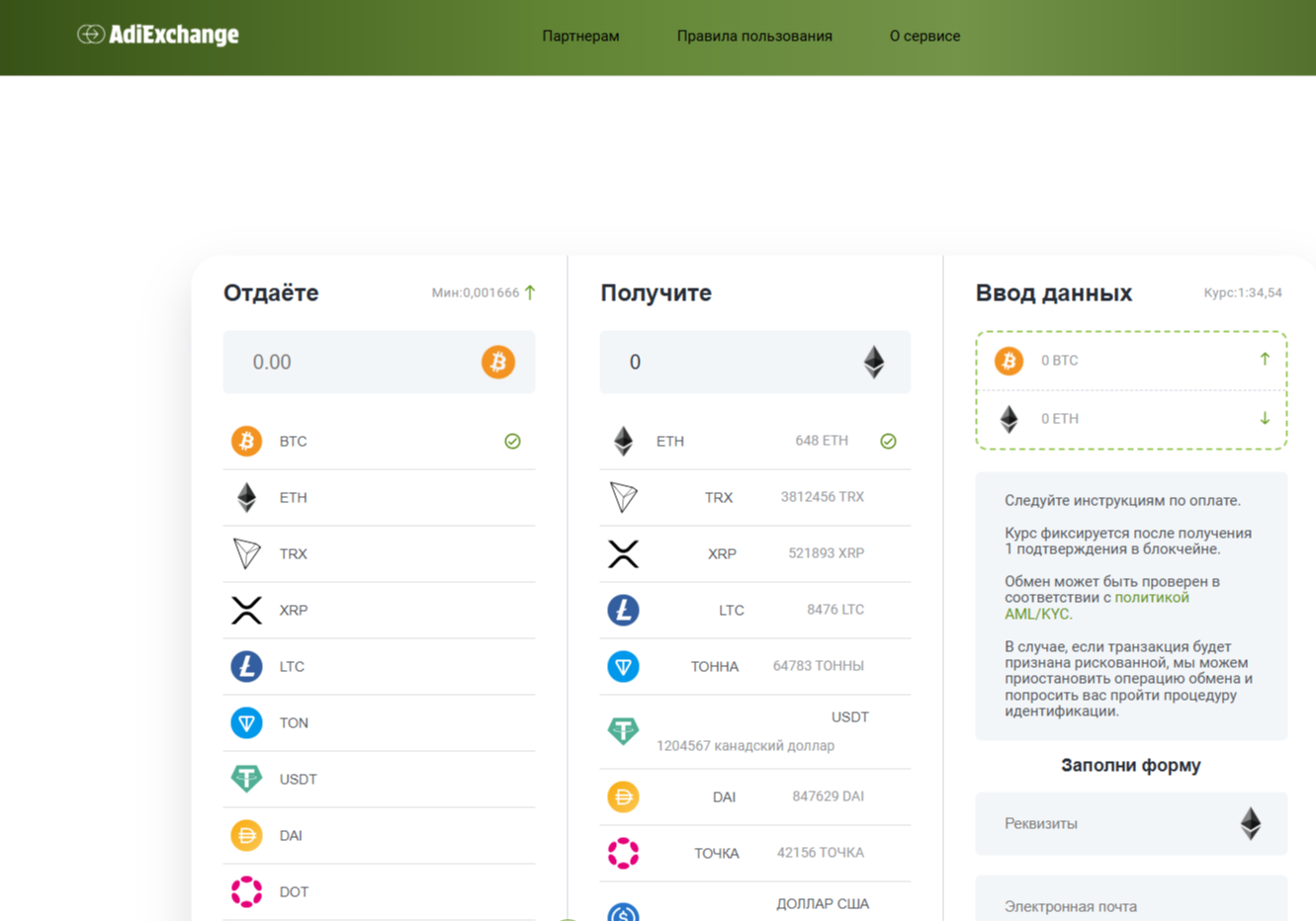
Task: Click the DAI icon under Получите
Action: point(621,796)
